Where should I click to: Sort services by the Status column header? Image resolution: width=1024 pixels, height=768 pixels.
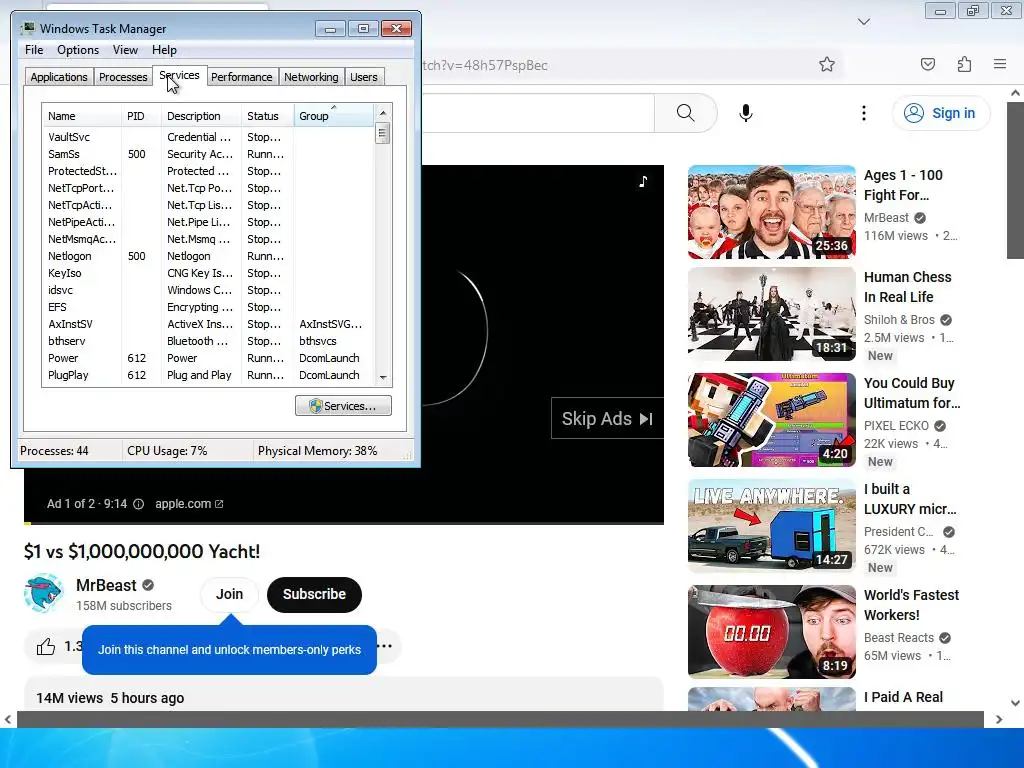point(268,116)
